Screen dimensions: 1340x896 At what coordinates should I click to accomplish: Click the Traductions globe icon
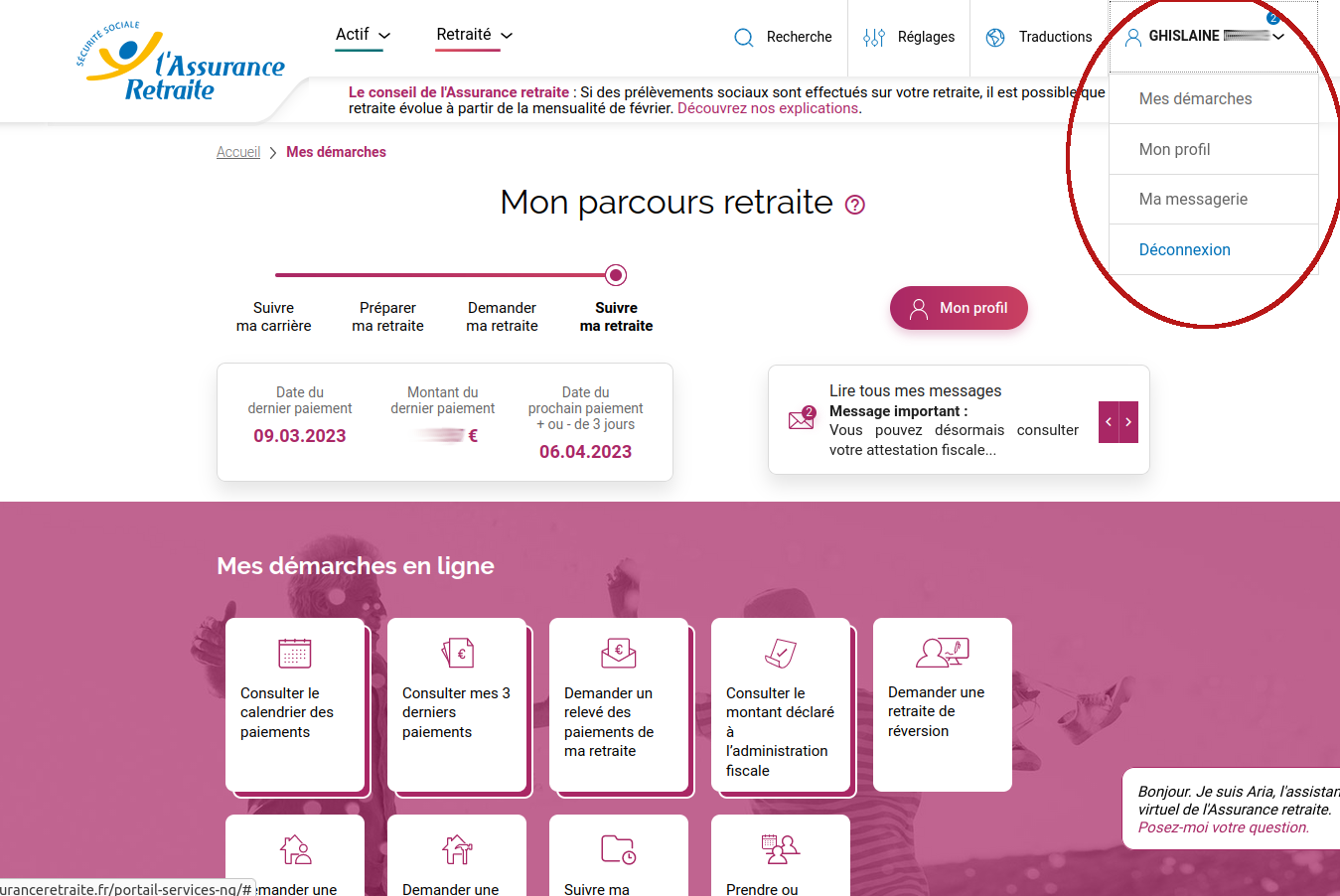coord(995,38)
